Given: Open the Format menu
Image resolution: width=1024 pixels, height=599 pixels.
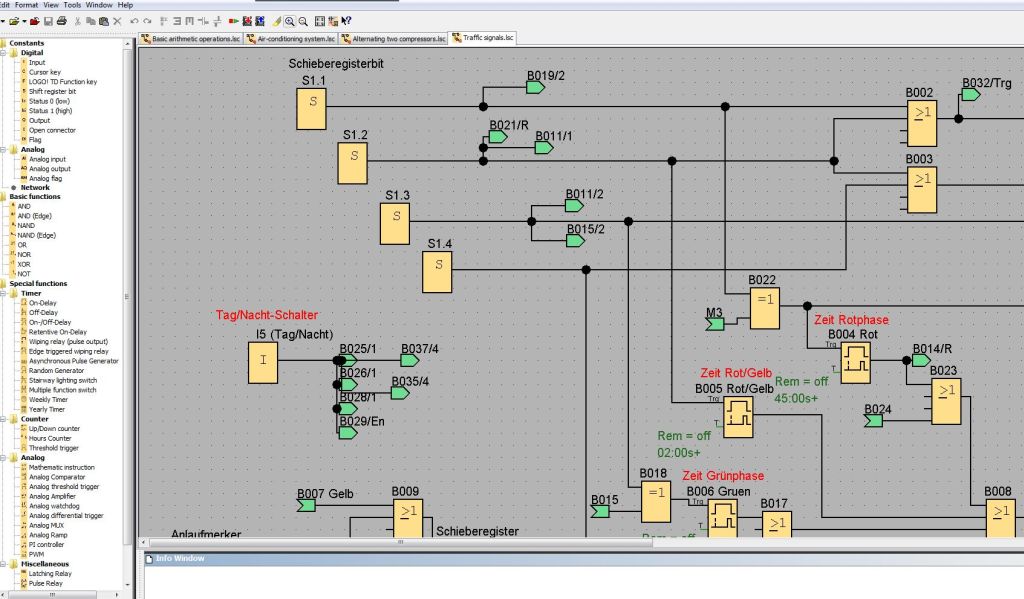Looking at the screenshot, I should [x=27, y=5].
